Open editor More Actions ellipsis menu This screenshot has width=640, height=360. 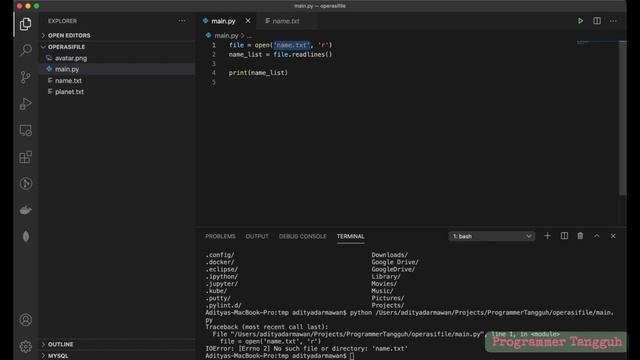coord(613,21)
